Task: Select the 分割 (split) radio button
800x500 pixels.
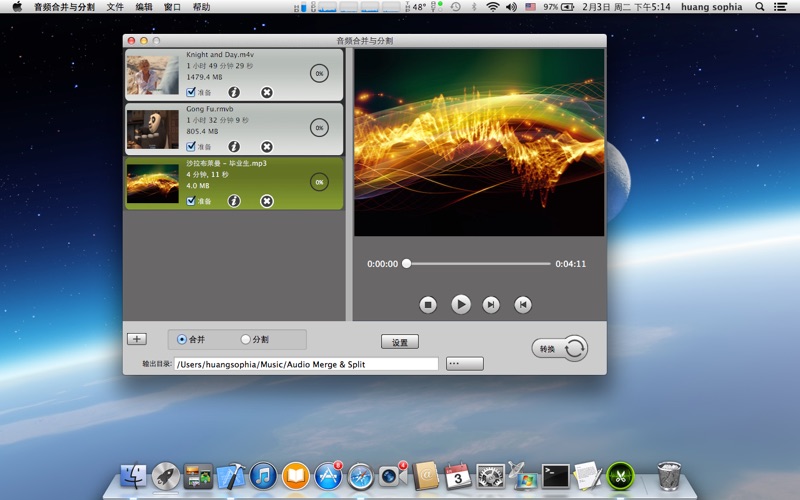Action: [246, 340]
